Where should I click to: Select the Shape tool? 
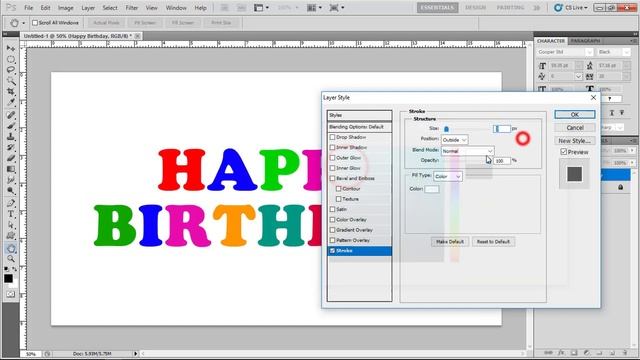tap(11, 236)
